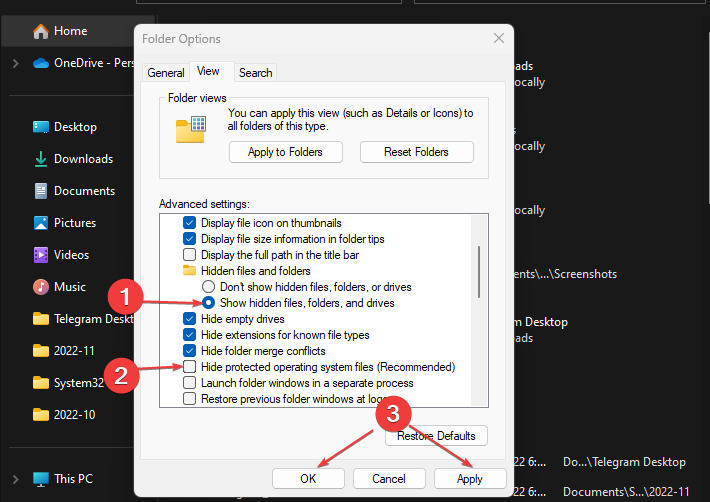Click the Hidden files and folders folder icon
The height and width of the screenshot is (502, 710).
189,271
